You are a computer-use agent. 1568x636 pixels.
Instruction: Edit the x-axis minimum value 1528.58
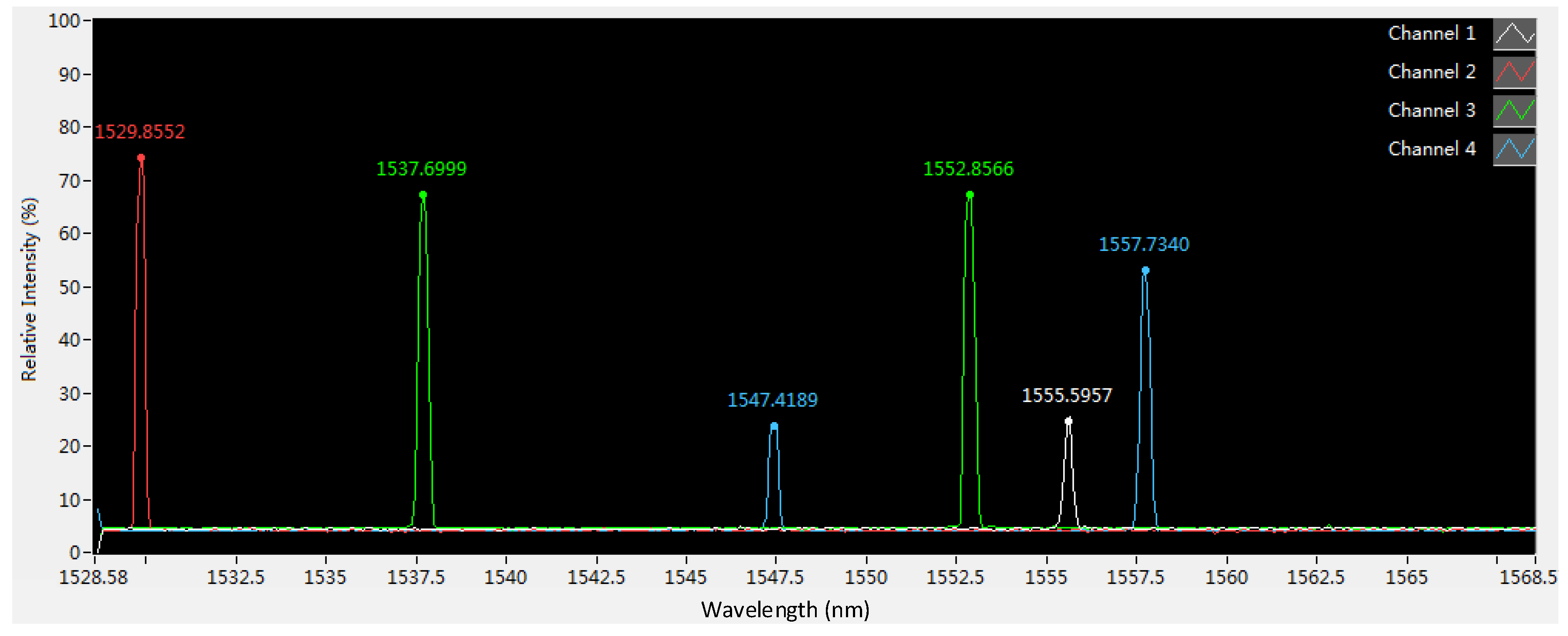93,577
